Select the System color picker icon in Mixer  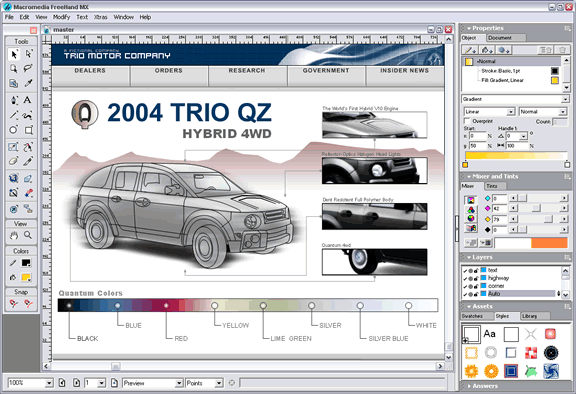pos(471,228)
